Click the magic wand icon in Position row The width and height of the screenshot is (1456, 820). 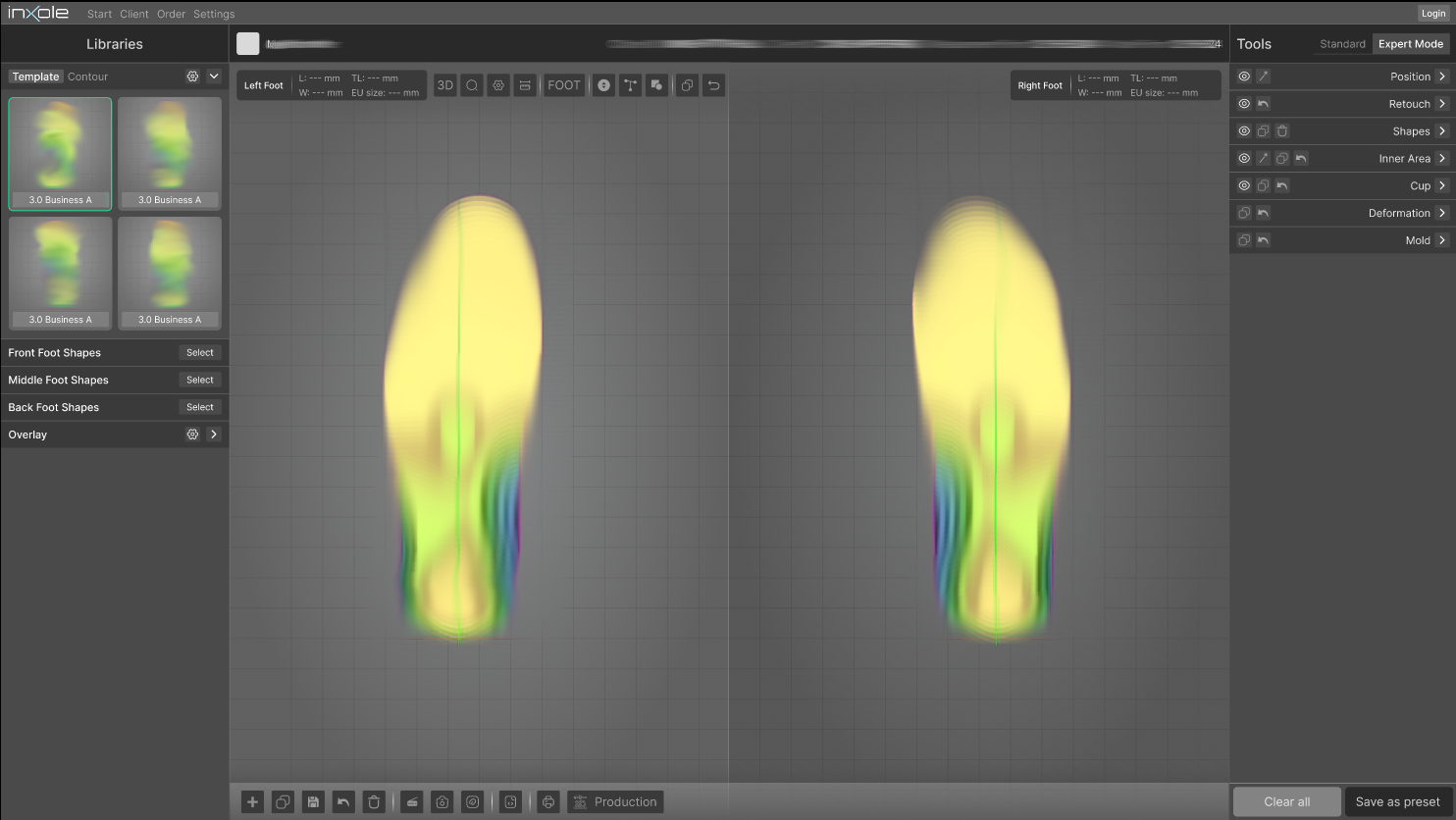(x=1264, y=77)
